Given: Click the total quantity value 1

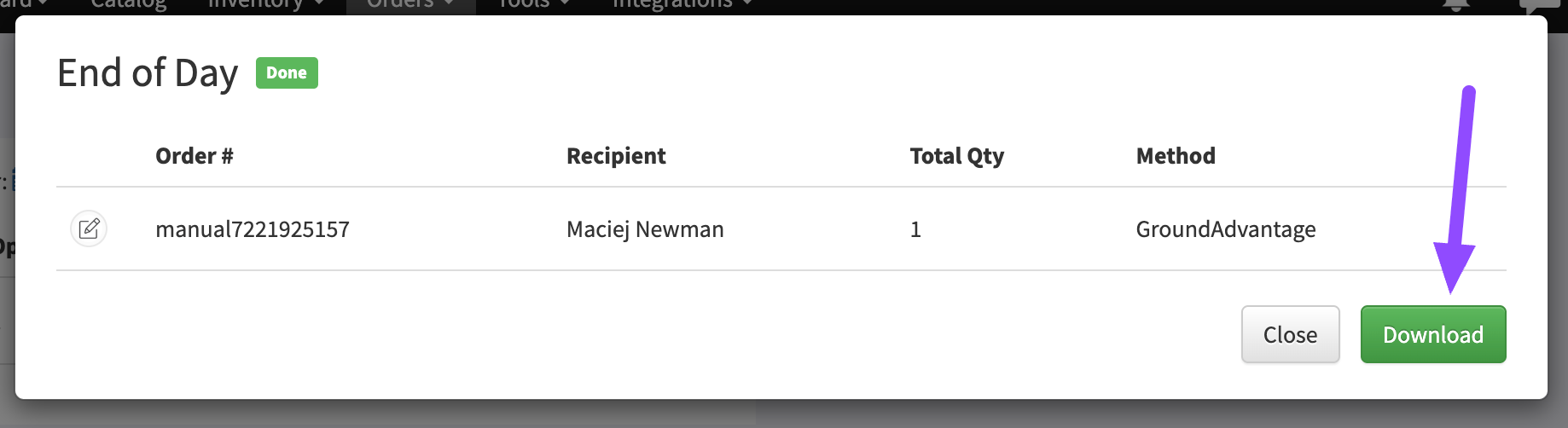Looking at the screenshot, I should tap(915, 229).
